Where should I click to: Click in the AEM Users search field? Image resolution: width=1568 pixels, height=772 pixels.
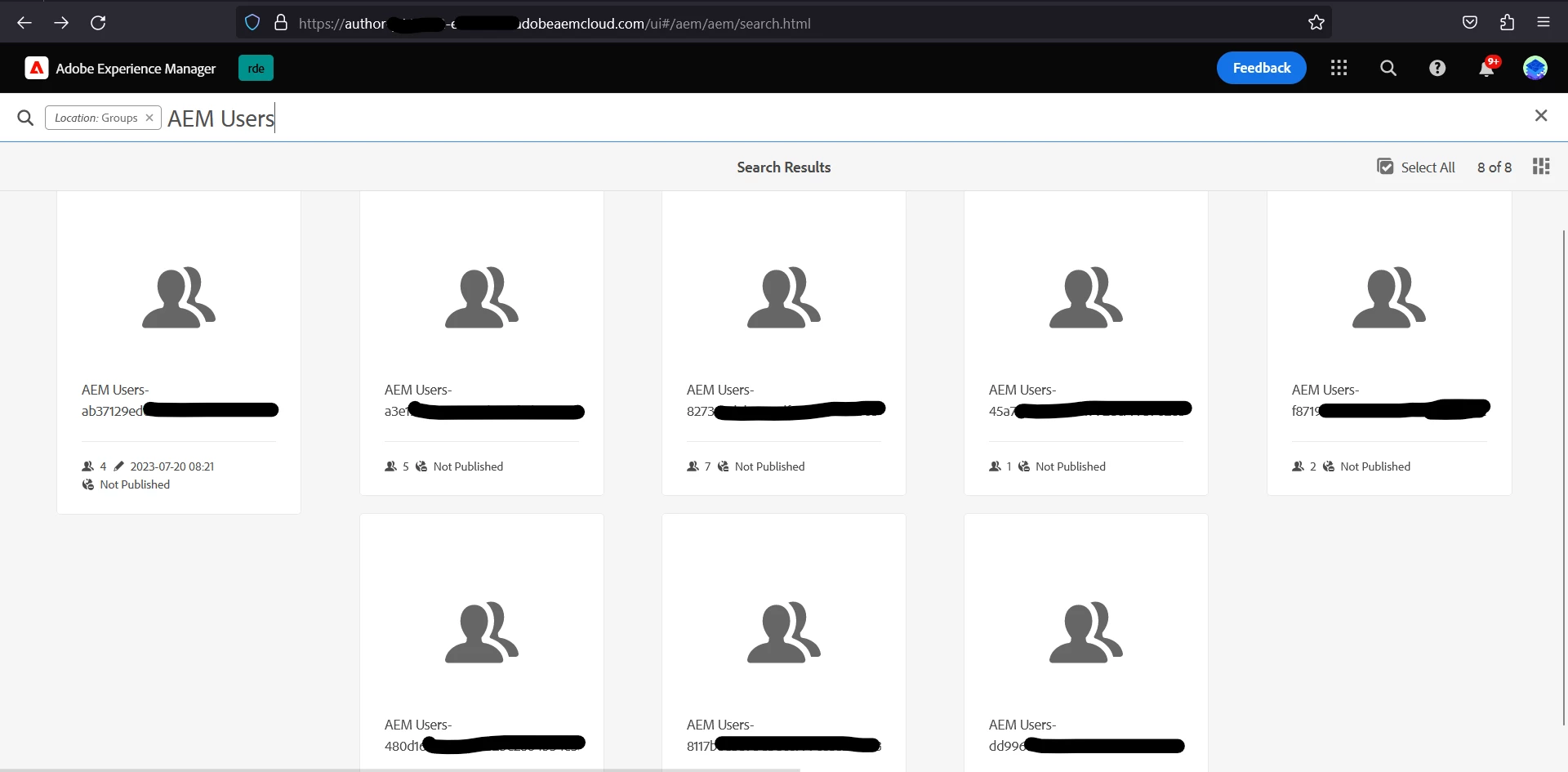[x=841, y=118]
